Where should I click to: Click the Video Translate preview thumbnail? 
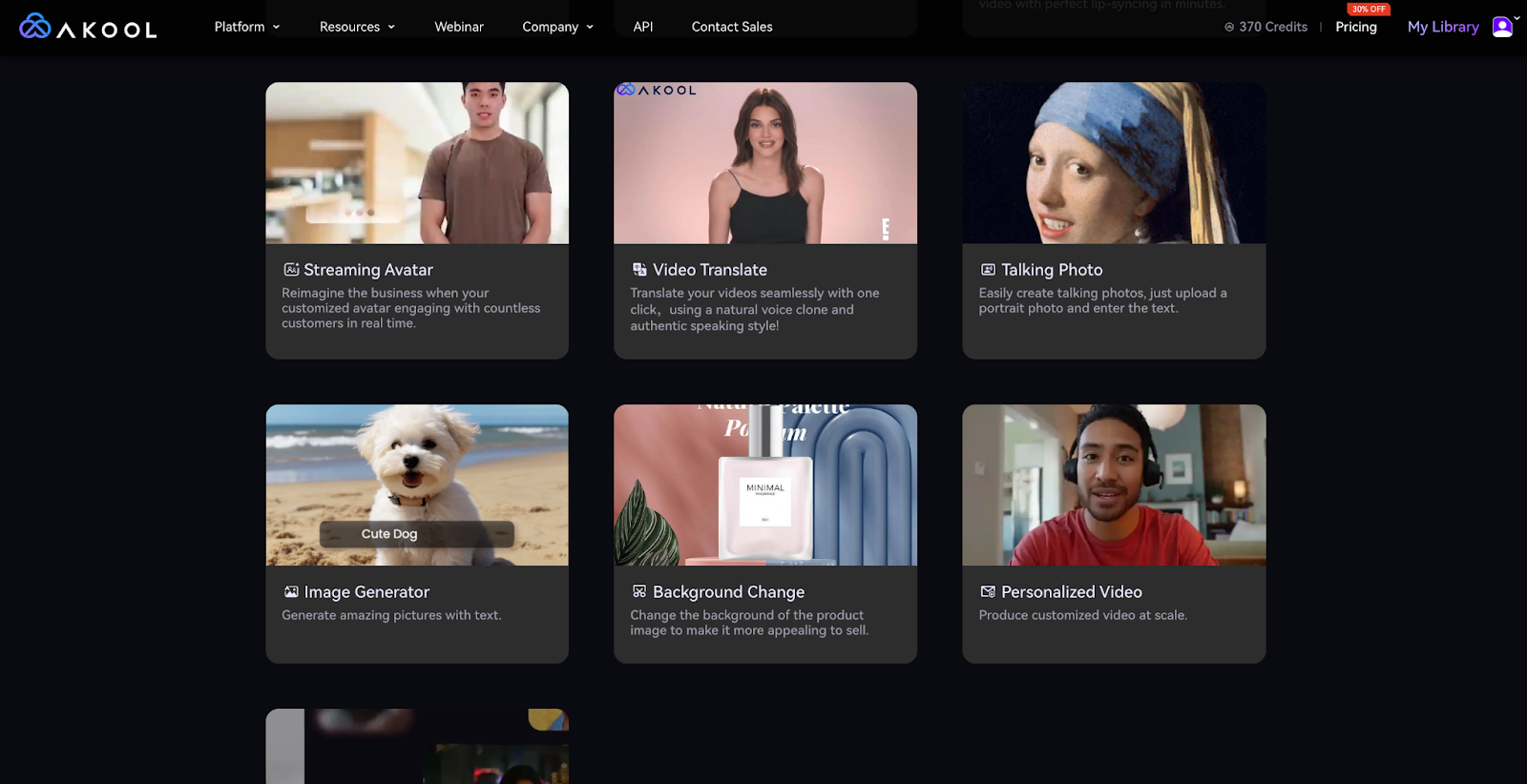point(765,163)
